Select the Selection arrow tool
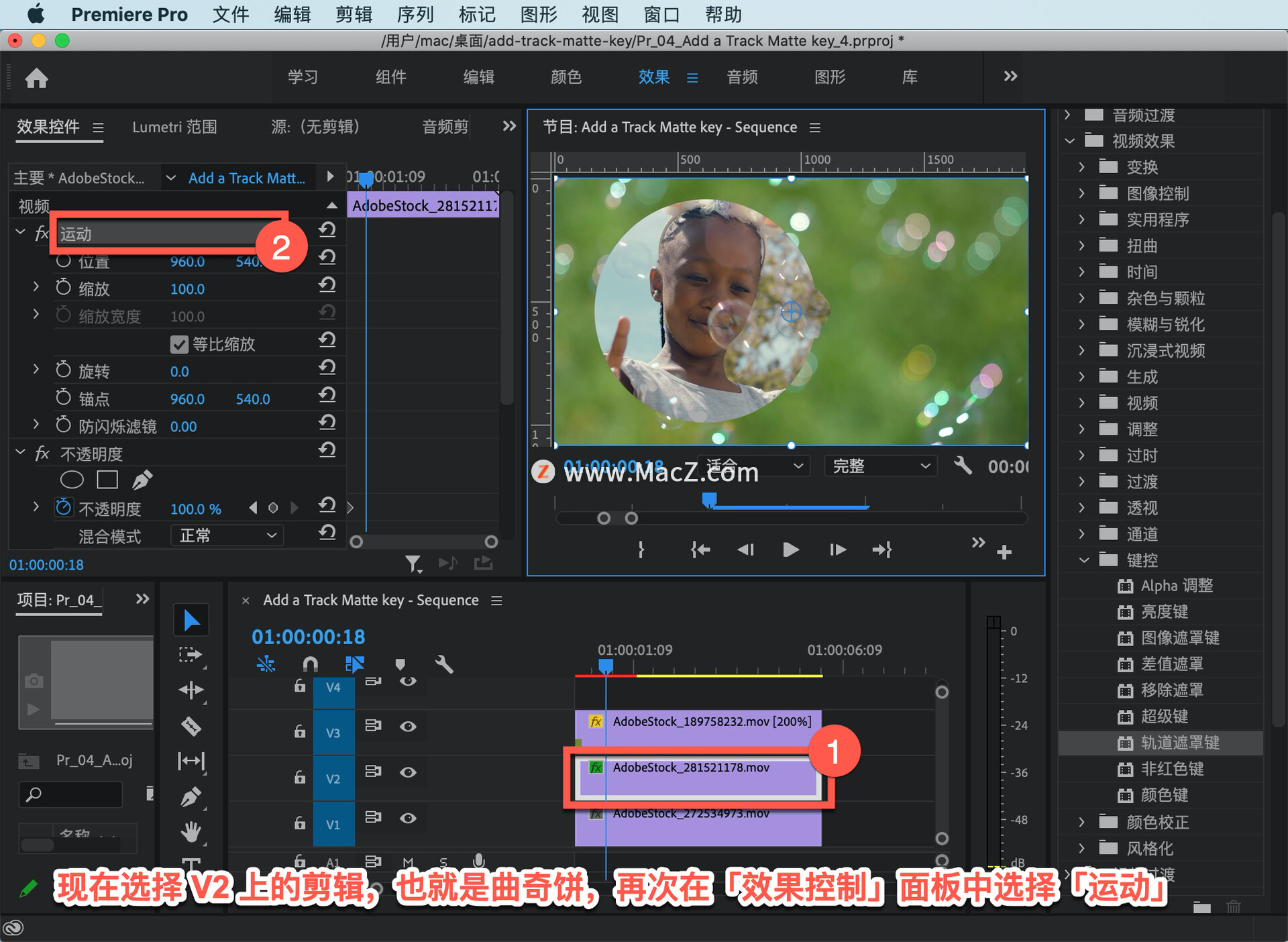 (191, 620)
